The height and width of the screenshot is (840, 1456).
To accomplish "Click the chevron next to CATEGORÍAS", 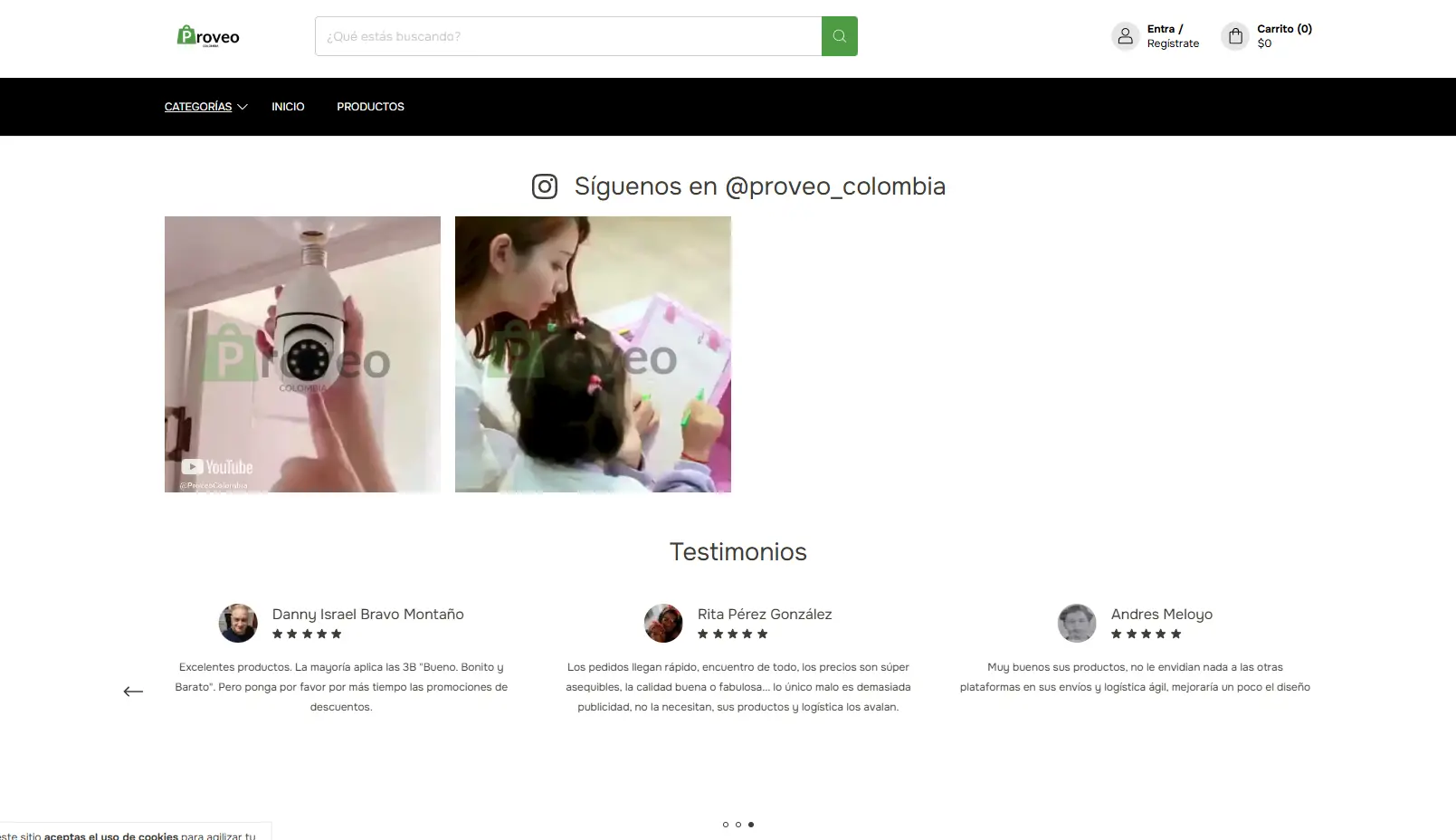I will pyautogui.click(x=243, y=107).
